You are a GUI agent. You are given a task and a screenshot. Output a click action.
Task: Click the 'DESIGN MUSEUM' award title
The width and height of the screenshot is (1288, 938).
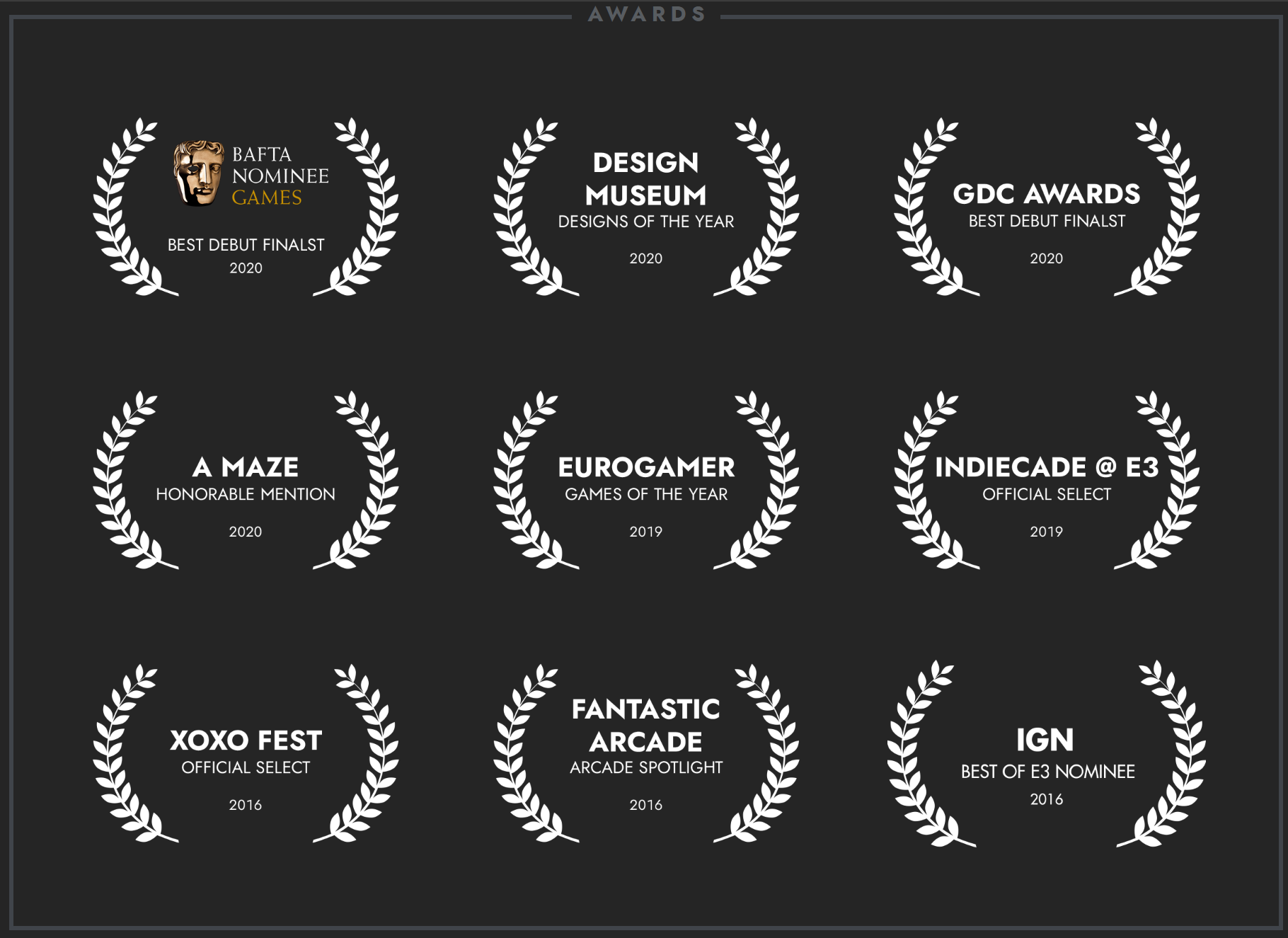click(x=645, y=178)
